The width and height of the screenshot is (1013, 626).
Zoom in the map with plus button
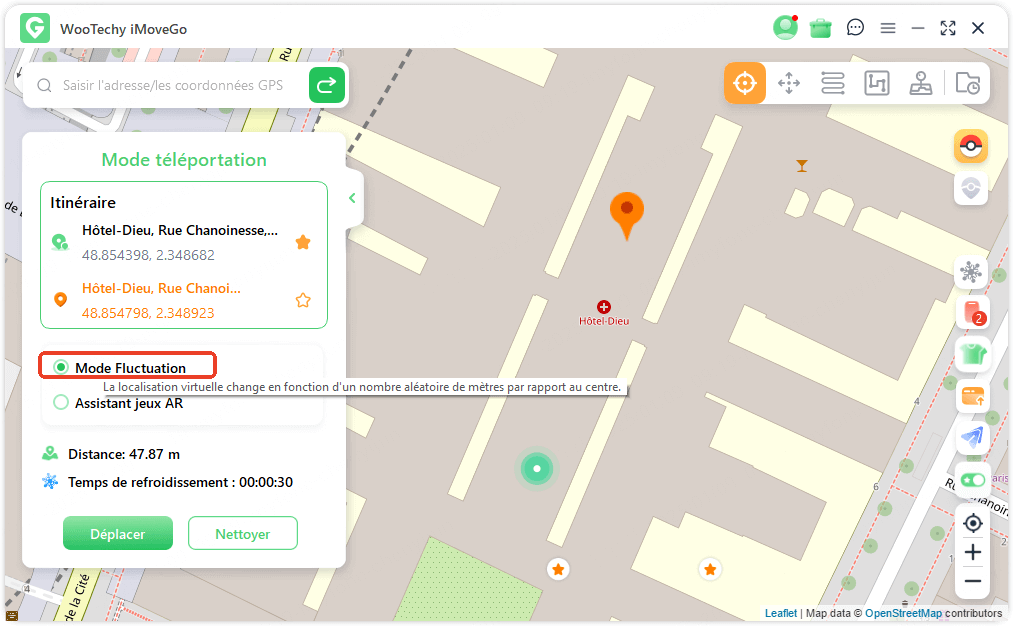(x=972, y=552)
